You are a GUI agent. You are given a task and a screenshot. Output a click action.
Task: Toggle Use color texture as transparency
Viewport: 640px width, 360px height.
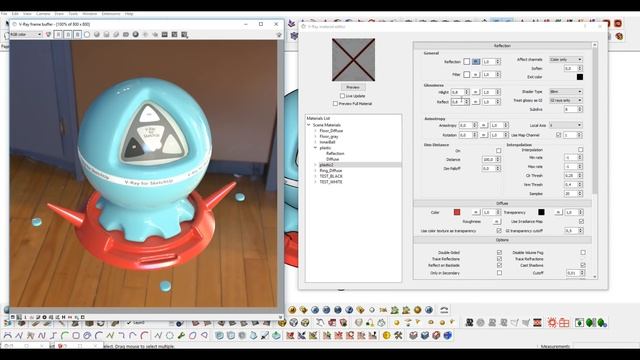coord(498,231)
